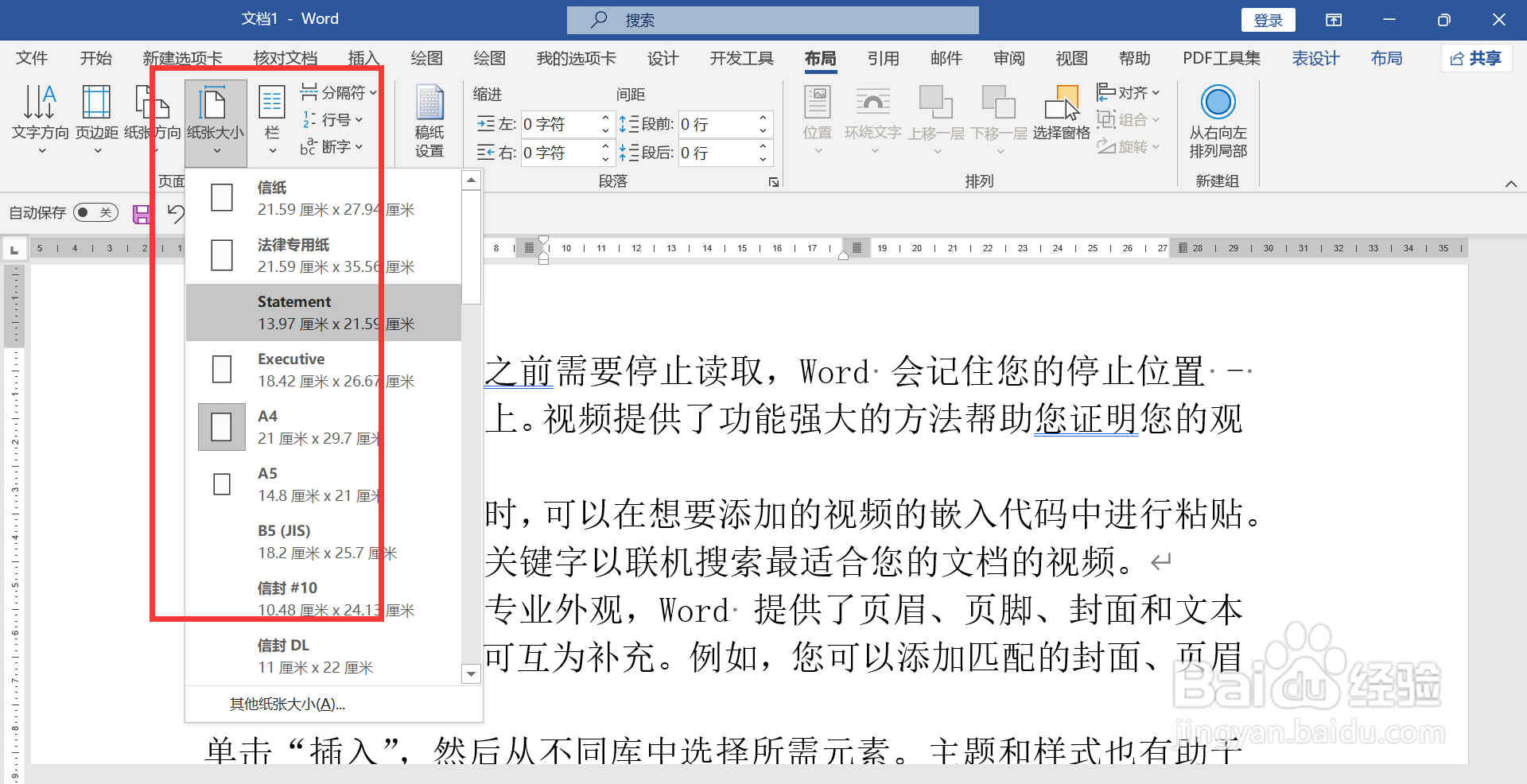Image resolution: width=1527 pixels, height=784 pixels.
Task: Decrease spacing after with down stepper
Action: (x=763, y=159)
